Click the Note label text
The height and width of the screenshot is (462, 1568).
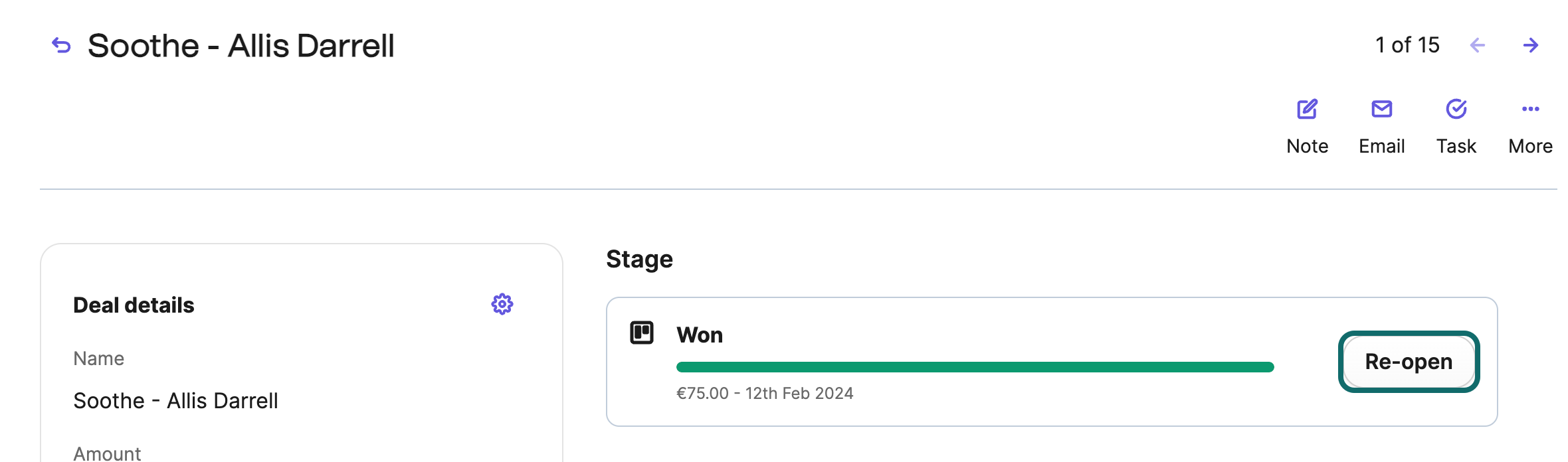point(1307,146)
